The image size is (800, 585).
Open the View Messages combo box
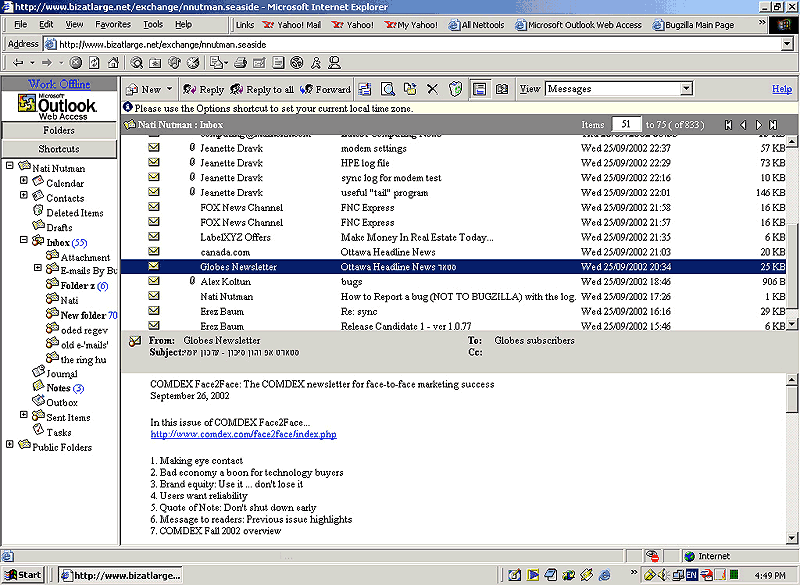[x=619, y=89]
